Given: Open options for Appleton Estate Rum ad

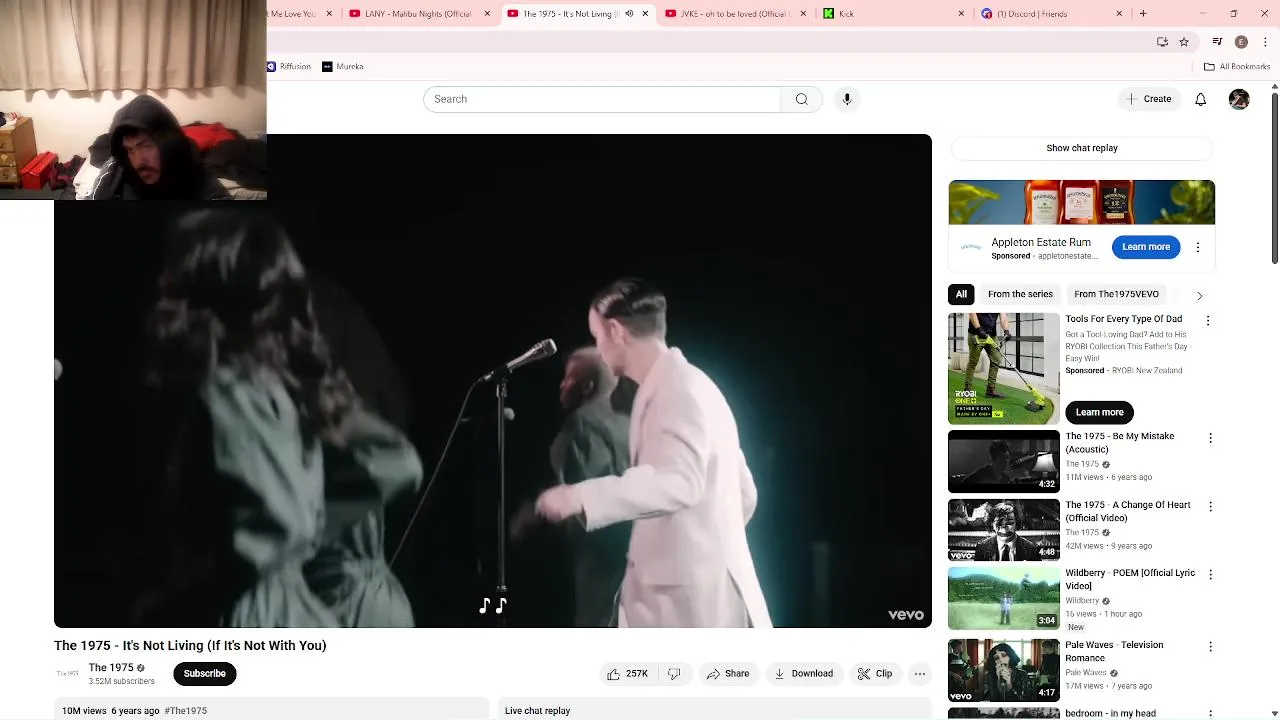Looking at the screenshot, I should point(1198,247).
